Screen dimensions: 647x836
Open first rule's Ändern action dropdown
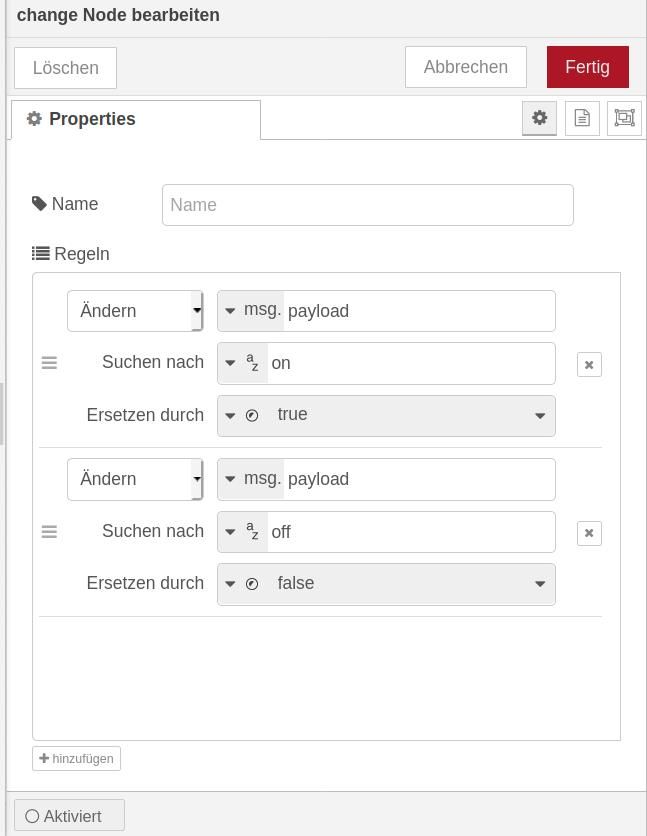click(135, 311)
